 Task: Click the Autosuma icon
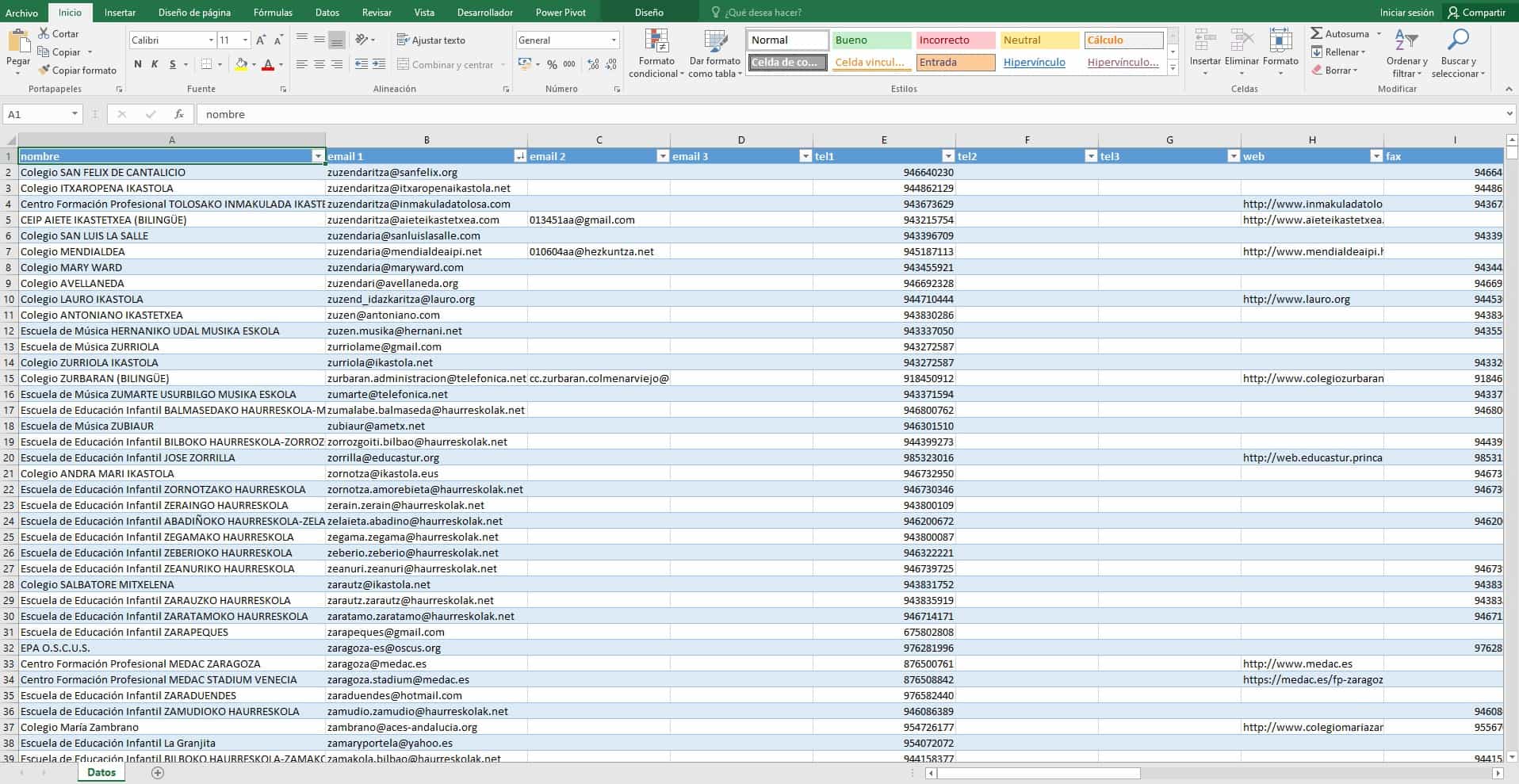coord(1315,33)
